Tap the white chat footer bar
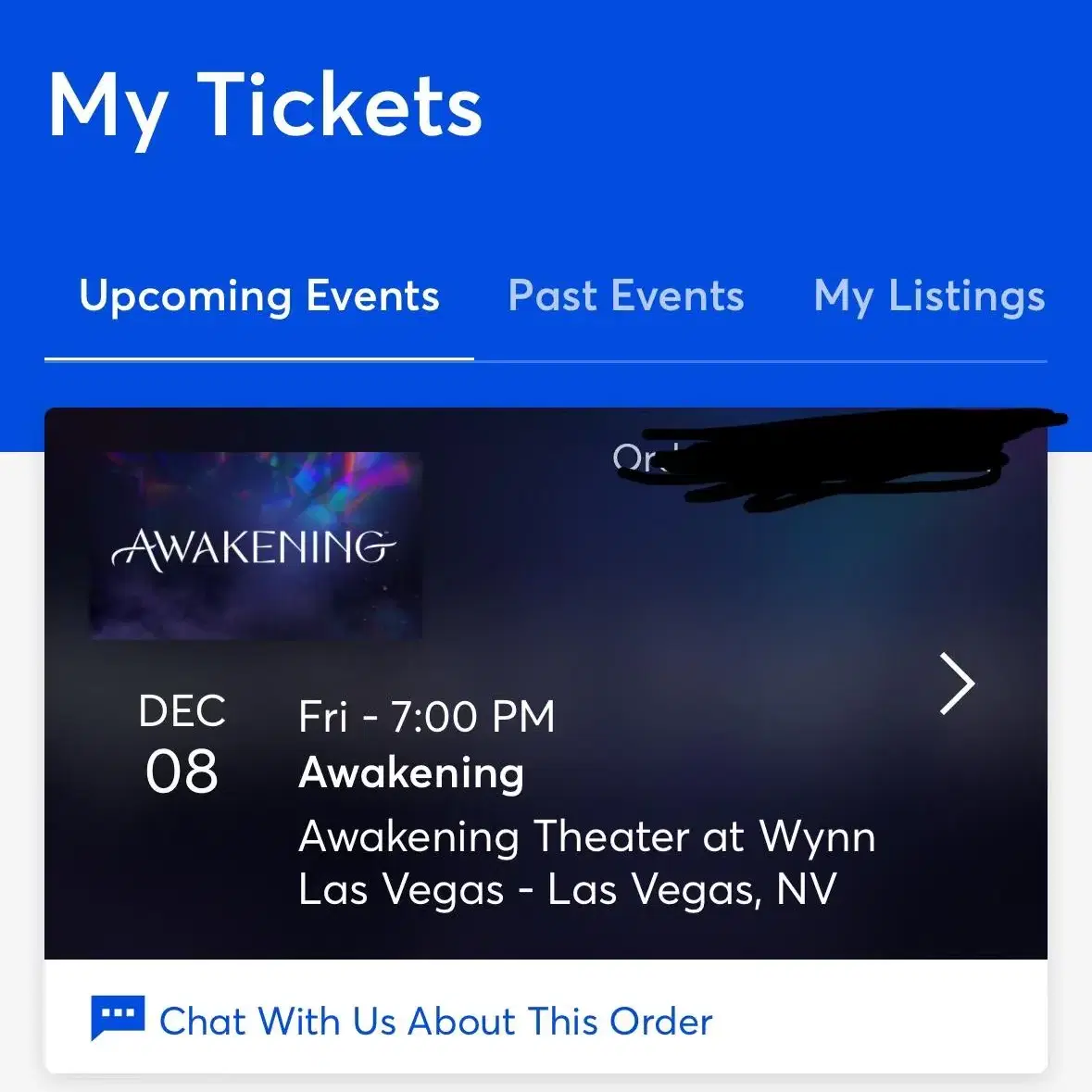1092x1092 pixels. 546,1017
